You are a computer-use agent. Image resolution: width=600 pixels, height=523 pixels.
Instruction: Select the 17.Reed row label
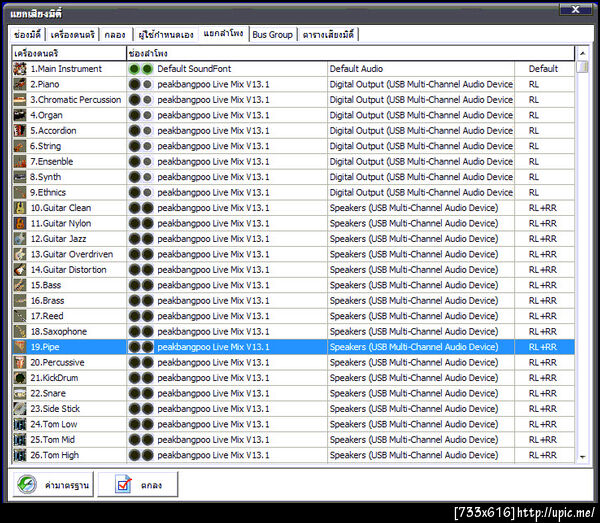[x=47, y=316]
